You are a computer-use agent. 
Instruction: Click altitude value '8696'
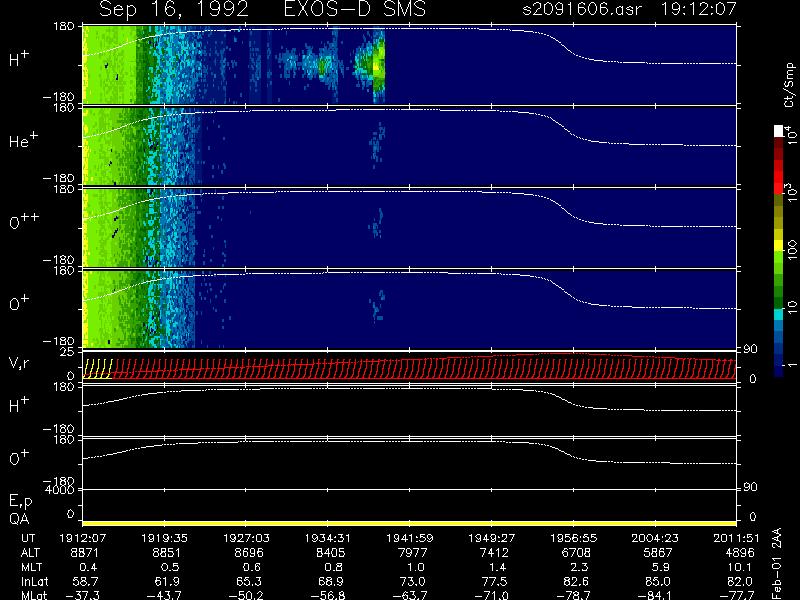coord(248,553)
